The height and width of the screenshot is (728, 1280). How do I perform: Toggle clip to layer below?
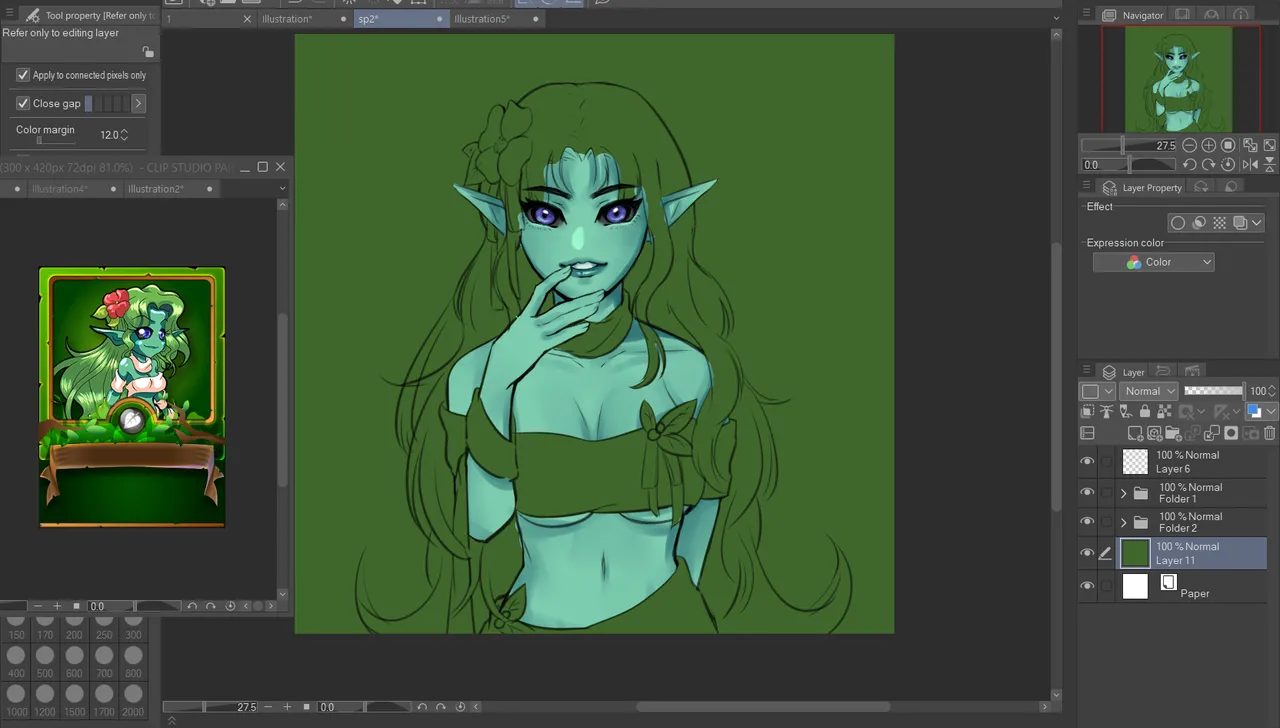(1088, 411)
